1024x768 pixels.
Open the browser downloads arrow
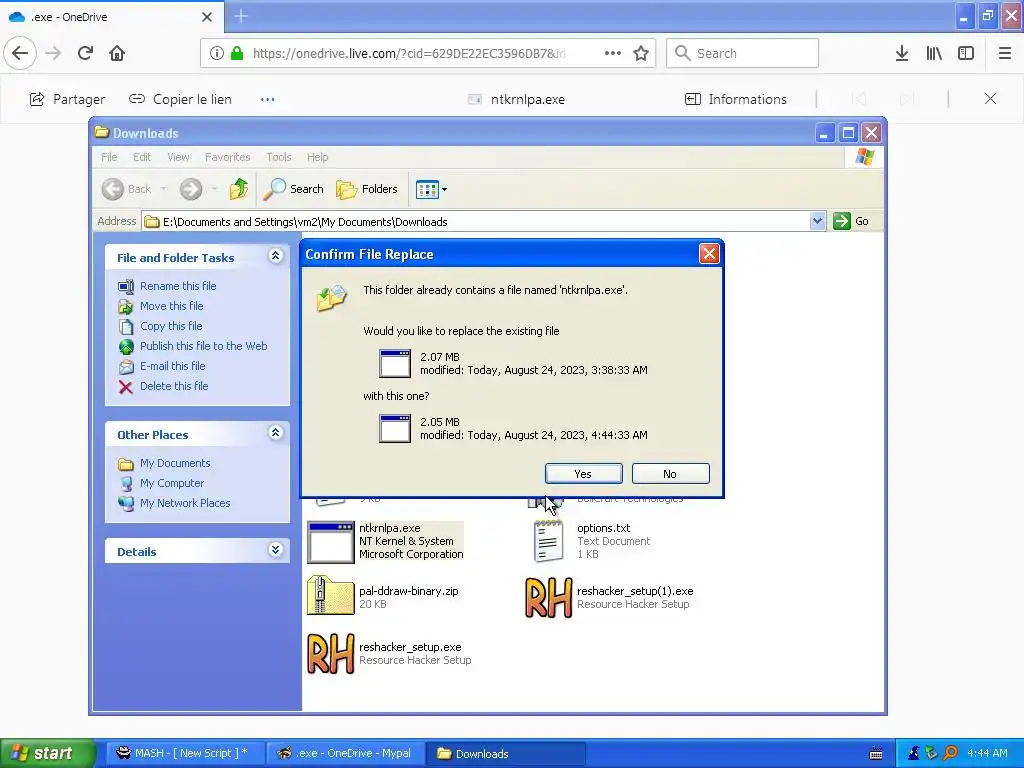click(902, 53)
